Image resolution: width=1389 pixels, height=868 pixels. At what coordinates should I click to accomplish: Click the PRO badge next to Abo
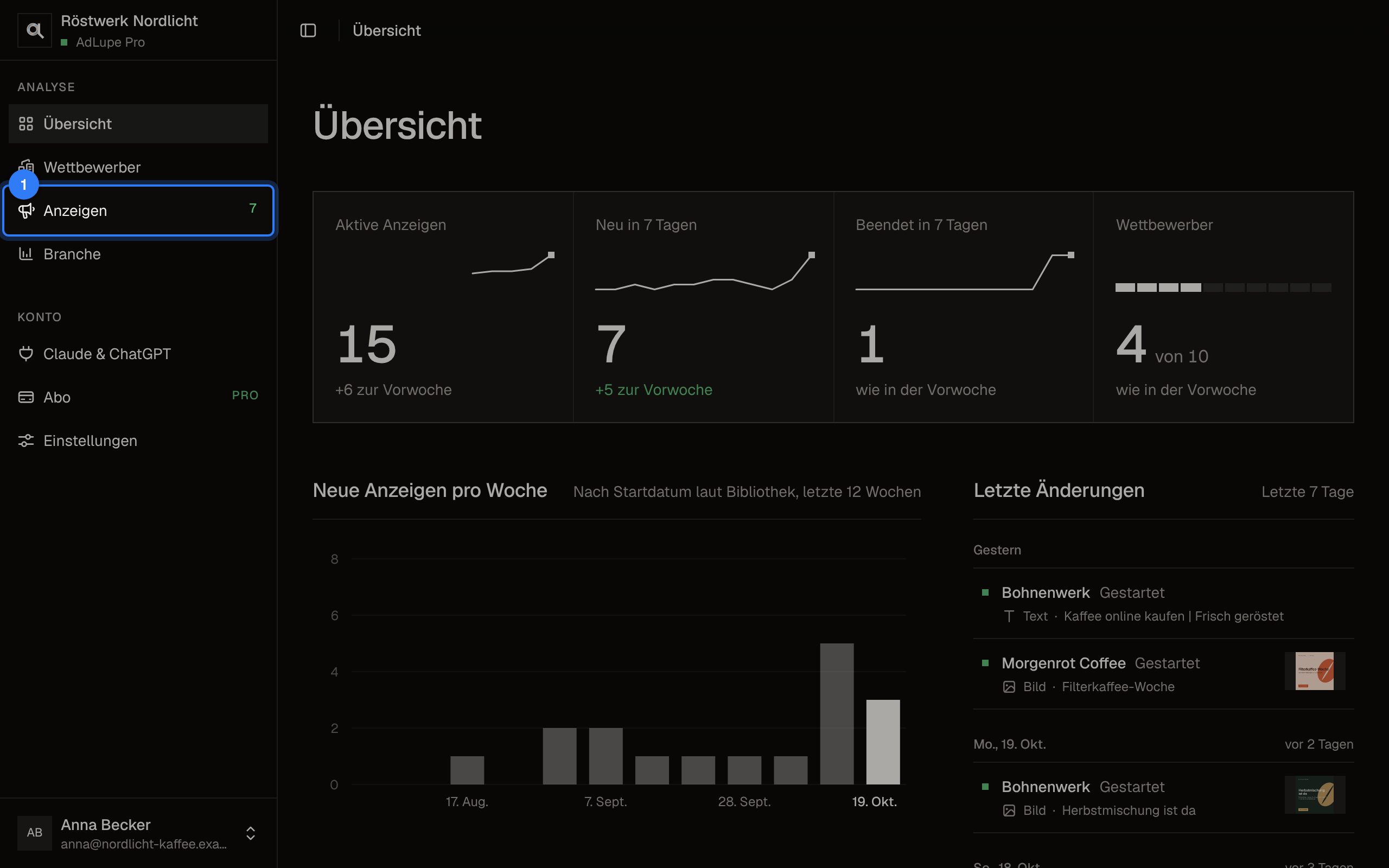tap(245, 395)
